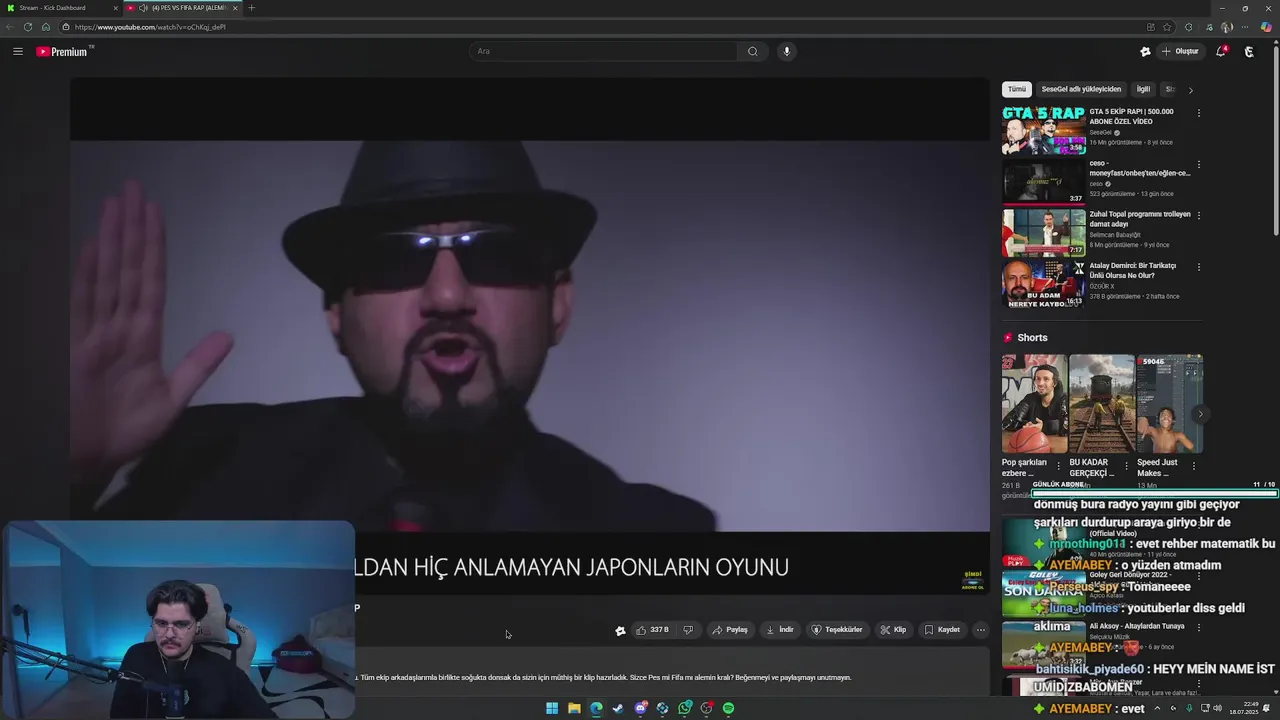Screen dimensions: 1280x720
Task: Add this page to favorites star
Action: [1167, 27]
